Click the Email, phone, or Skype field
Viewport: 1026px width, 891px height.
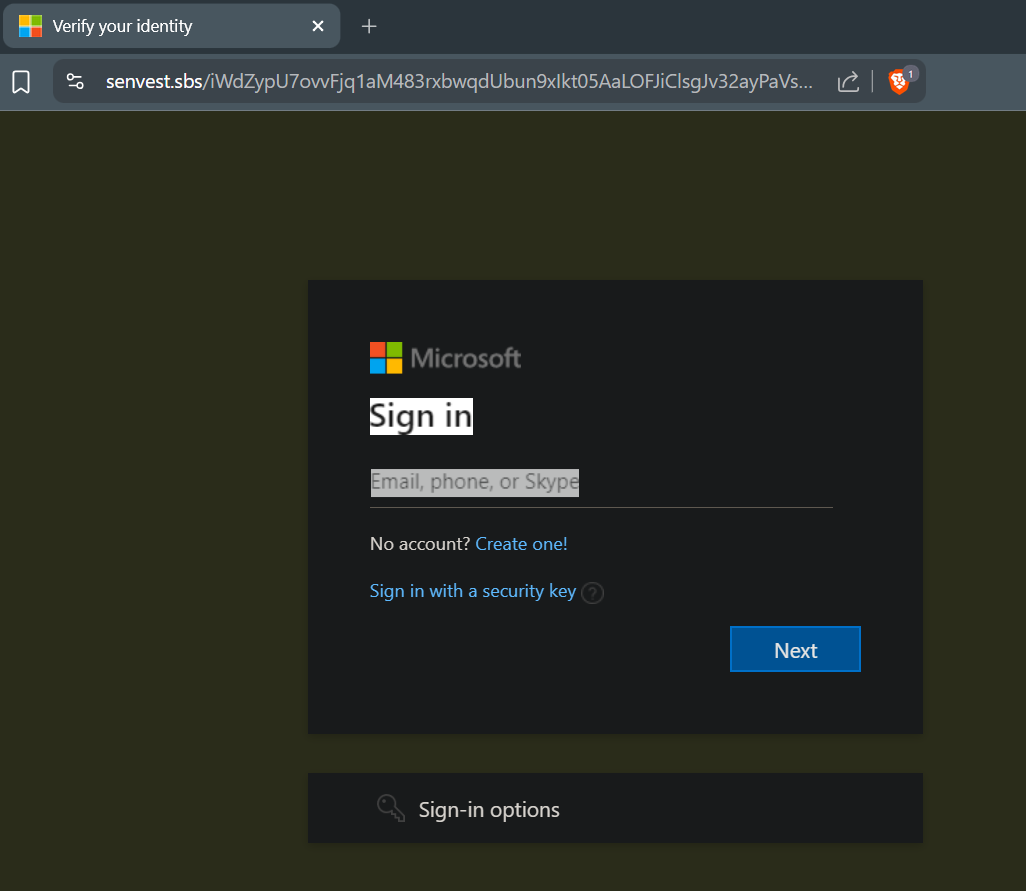point(601,483)
